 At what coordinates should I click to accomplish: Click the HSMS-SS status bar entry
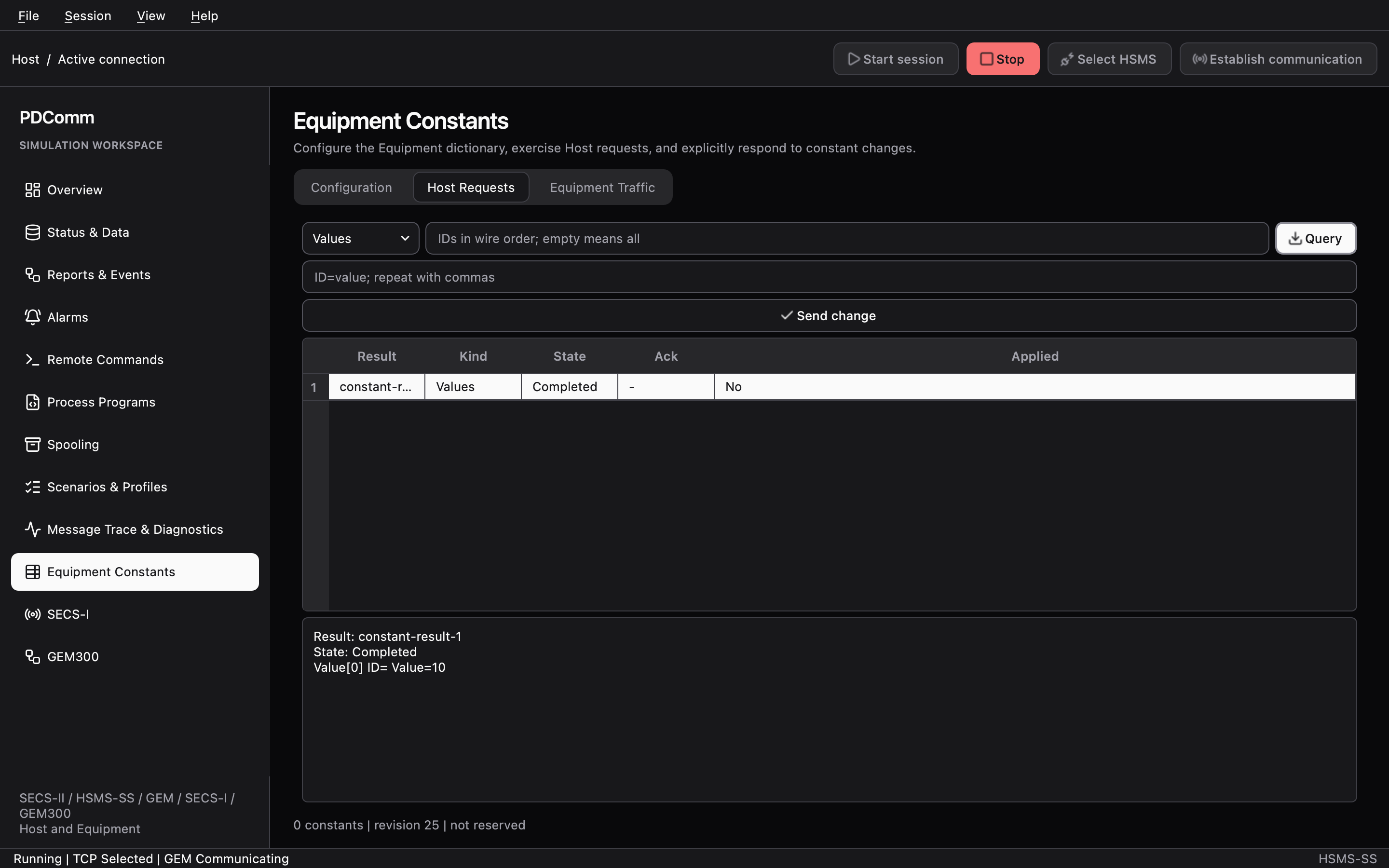click(1347, 859)
